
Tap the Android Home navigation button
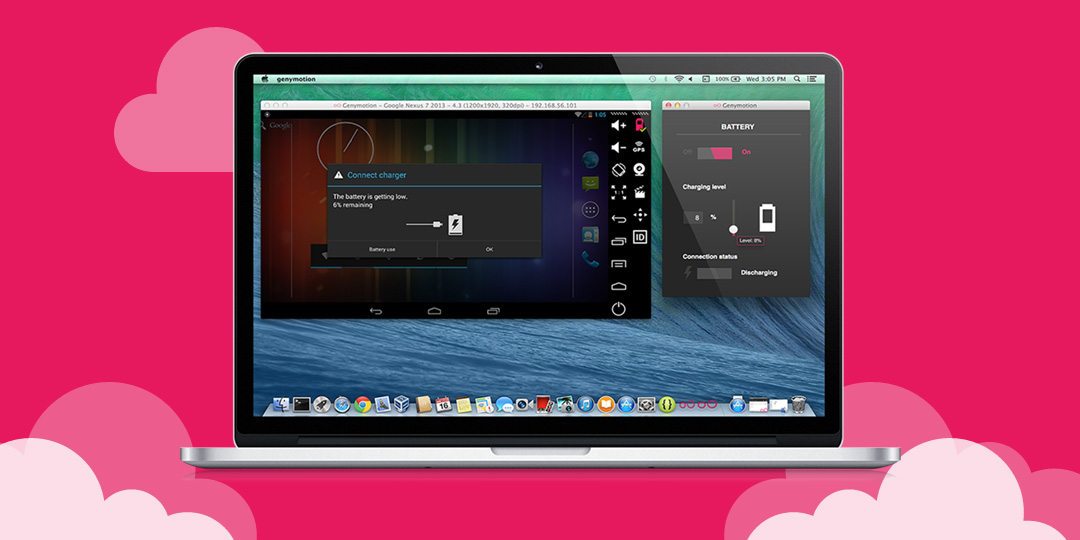point(434,311)
